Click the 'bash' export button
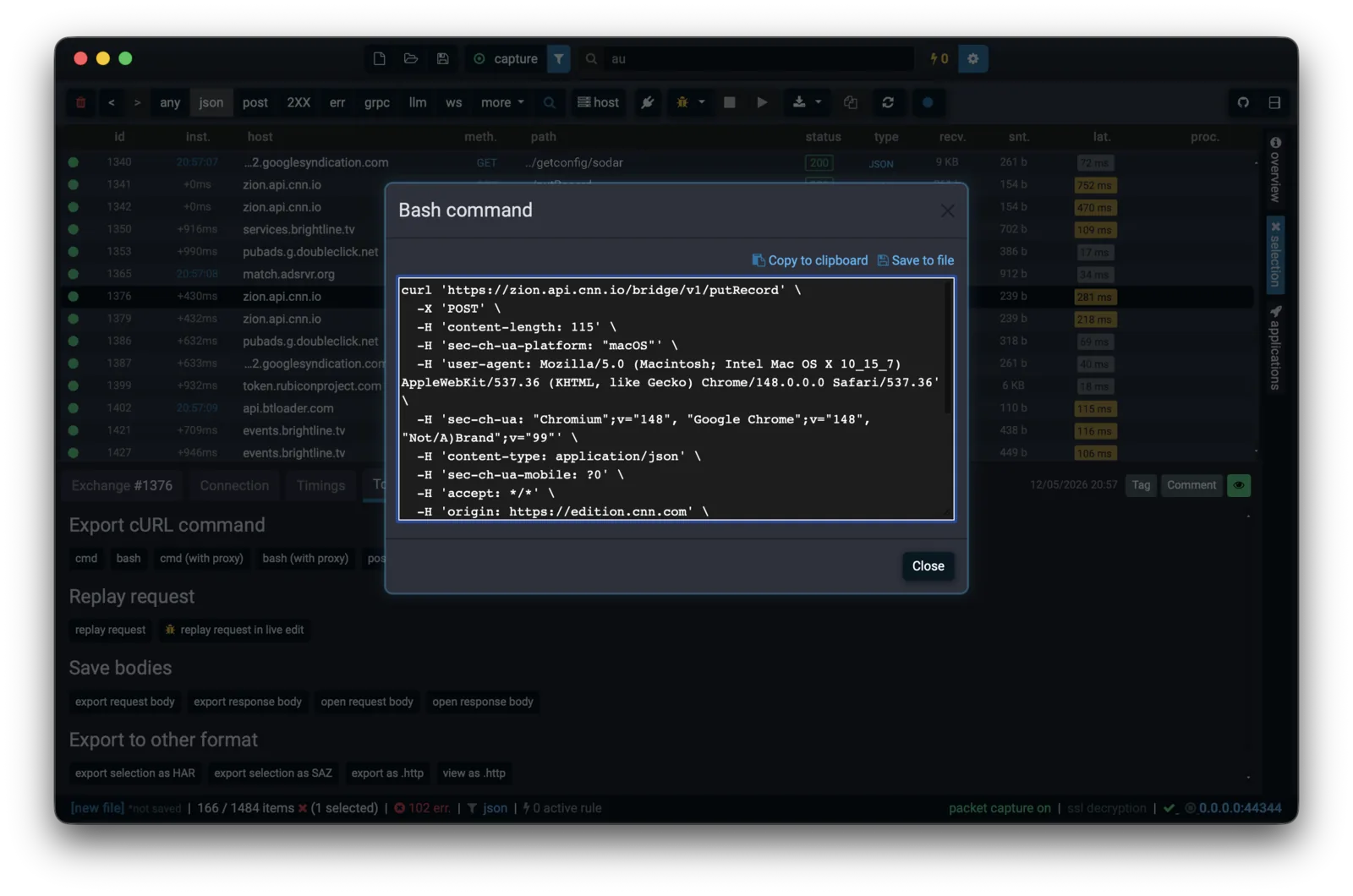The height and width of the screenshot is (896, 1353). [x=129, y=559]
